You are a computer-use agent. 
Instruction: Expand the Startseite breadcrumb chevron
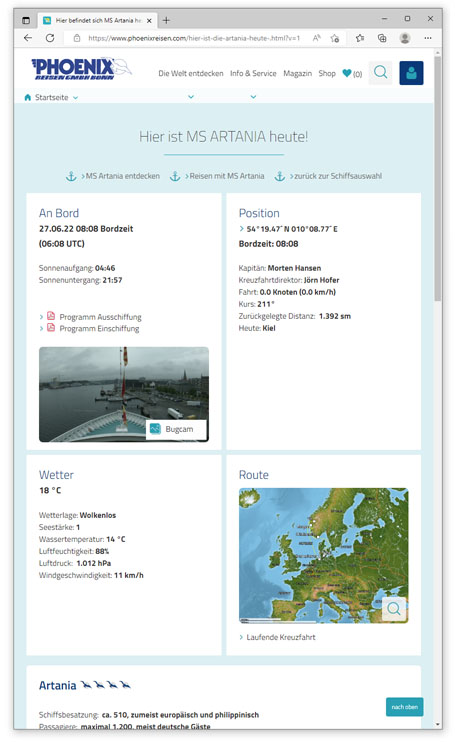coord(76,98)
